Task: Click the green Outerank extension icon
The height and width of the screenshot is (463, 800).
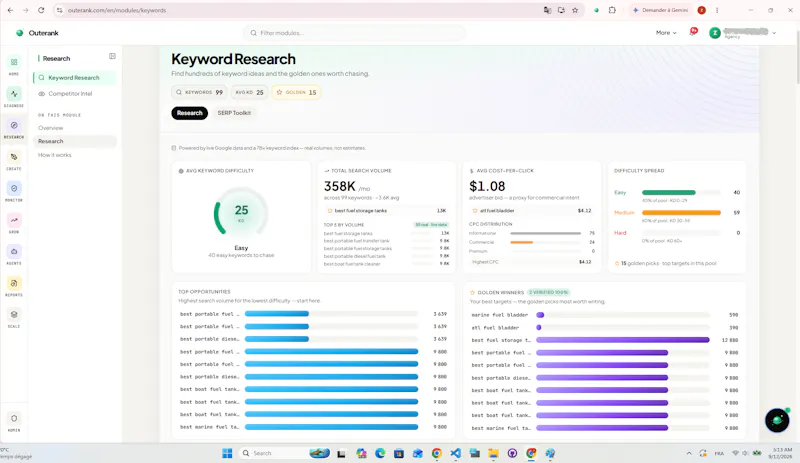Action: pos(596,10)
